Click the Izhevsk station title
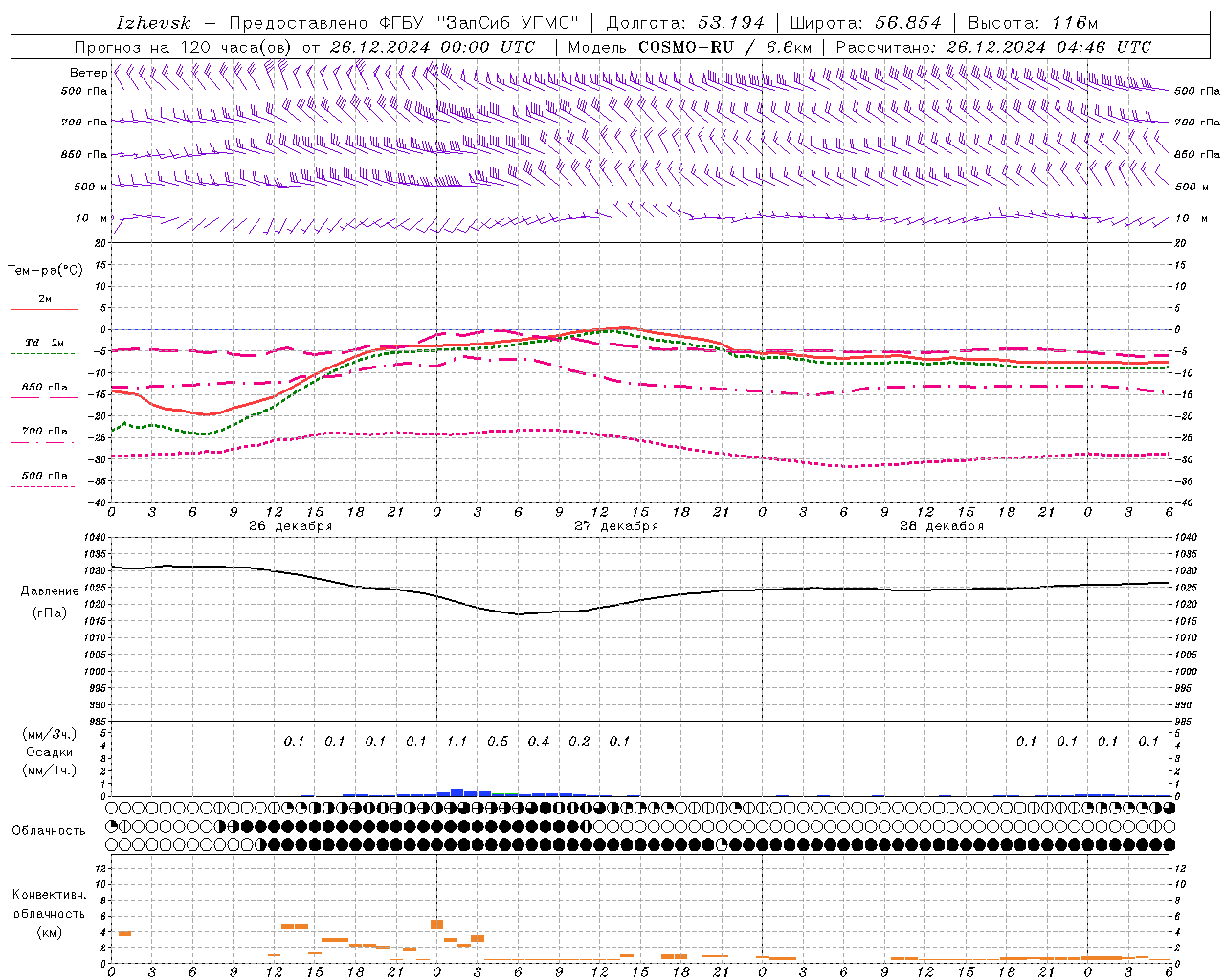The image size is (1225, 980). 153,23
